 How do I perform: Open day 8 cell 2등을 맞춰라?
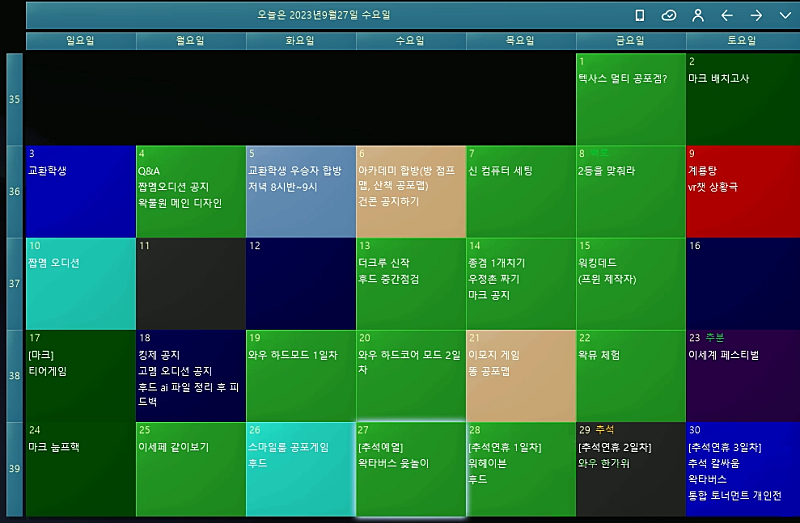click(631, 192)
